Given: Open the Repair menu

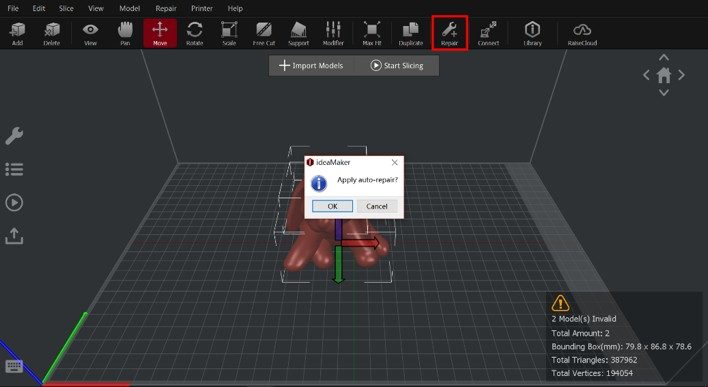Looking at the screenshot, I should click(166, 8).
